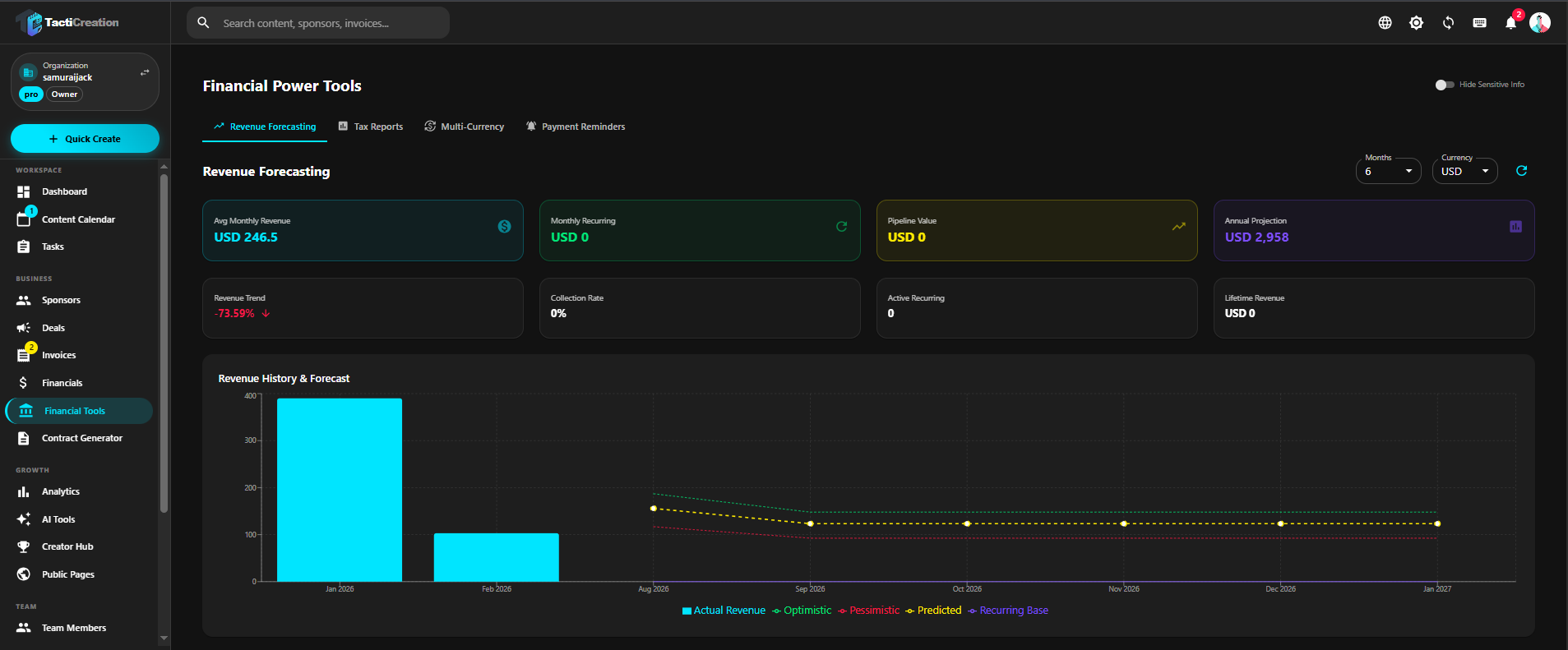Click the Collection Rate 0% value
The height and width of the screenshot is (650, 1568).
(x=558, y=313)
